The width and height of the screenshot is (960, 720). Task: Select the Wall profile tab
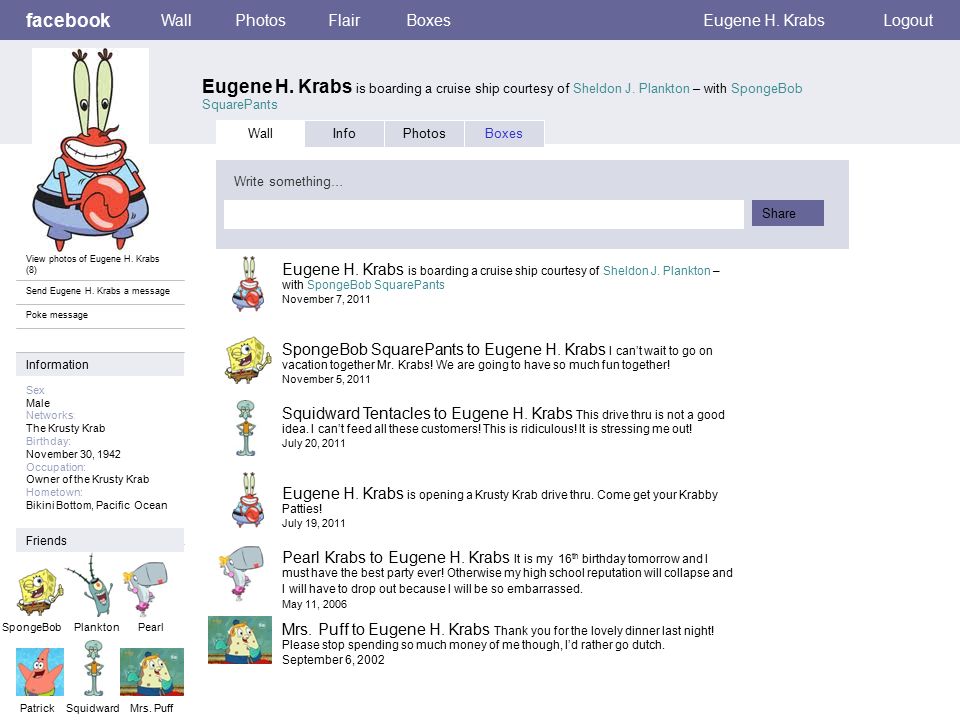click(x=260, y=133)
